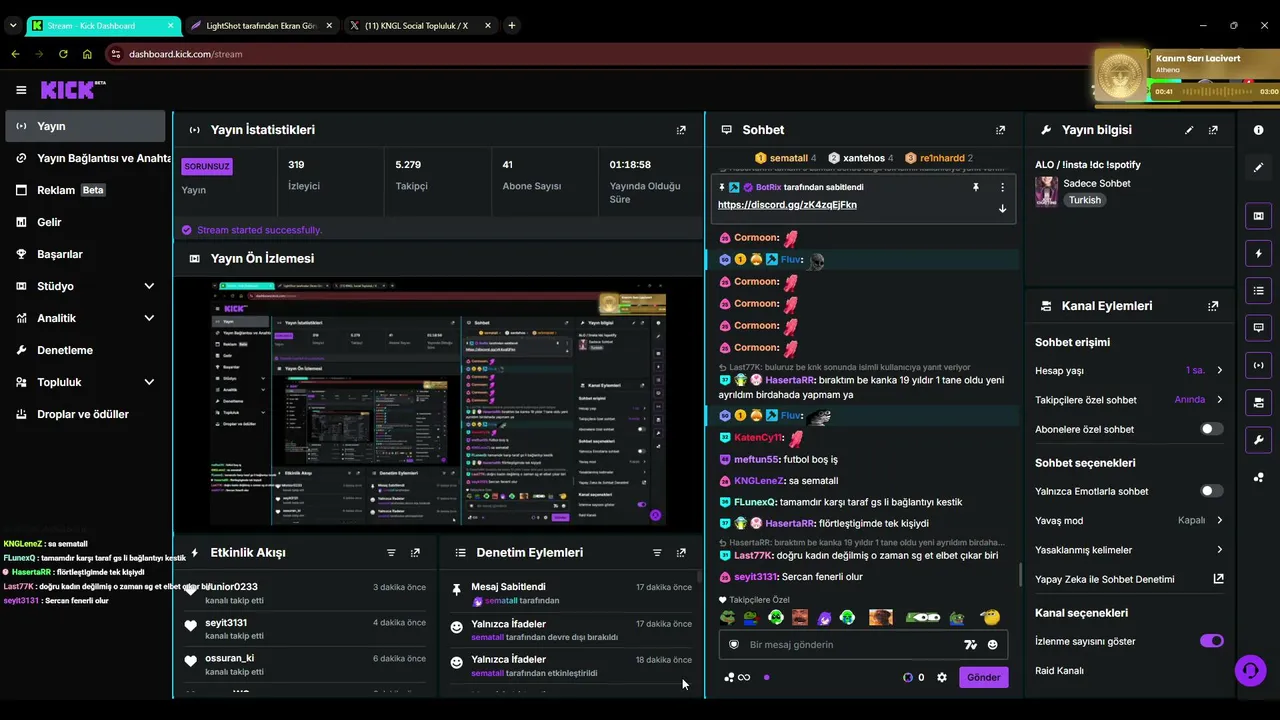1280x720 pixels.
Task: Switch to the KNGL Social Topluluk X tab
Action: (x=420, y=25)
